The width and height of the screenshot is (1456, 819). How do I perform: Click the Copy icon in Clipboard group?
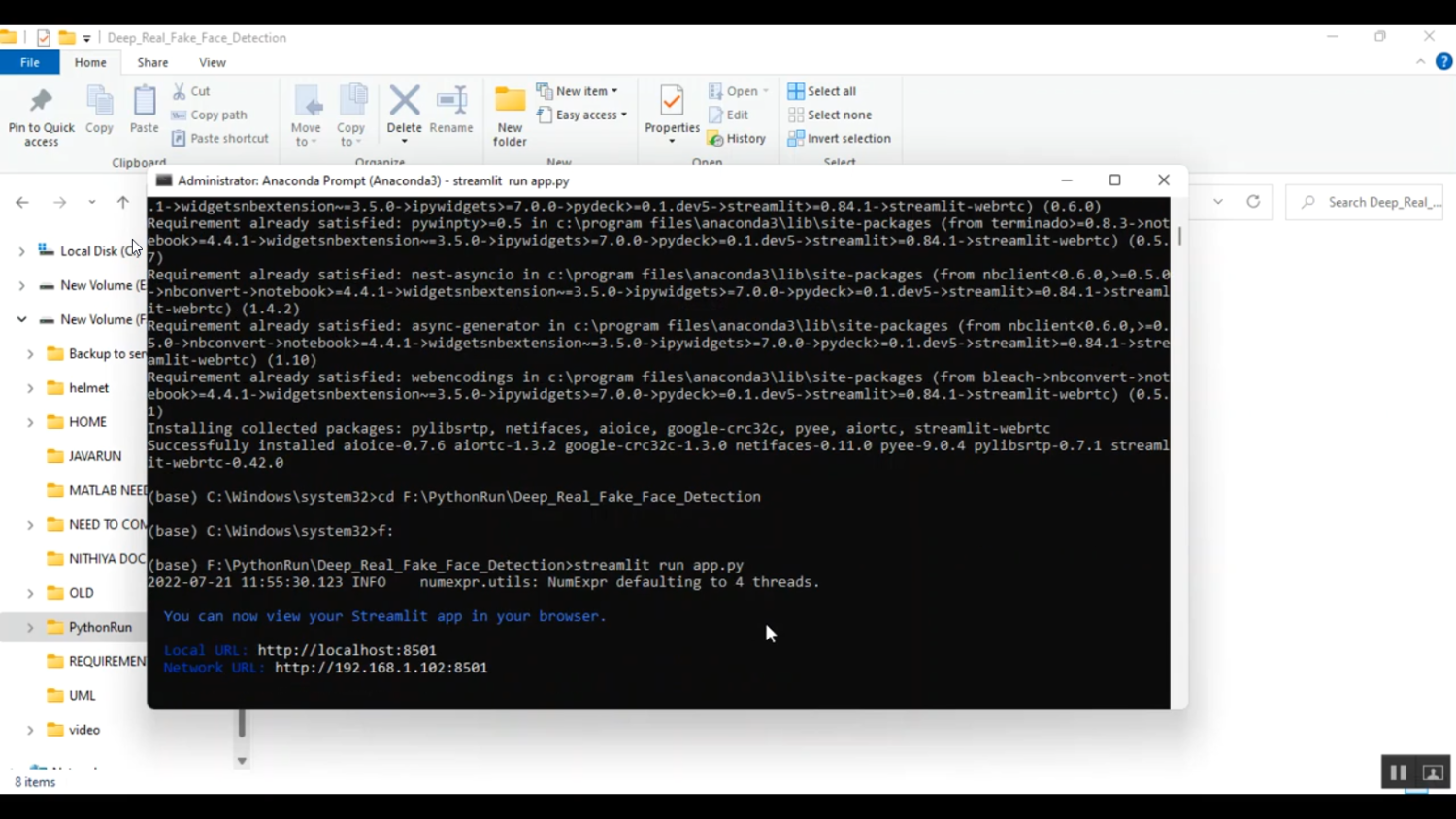[99, 100]
